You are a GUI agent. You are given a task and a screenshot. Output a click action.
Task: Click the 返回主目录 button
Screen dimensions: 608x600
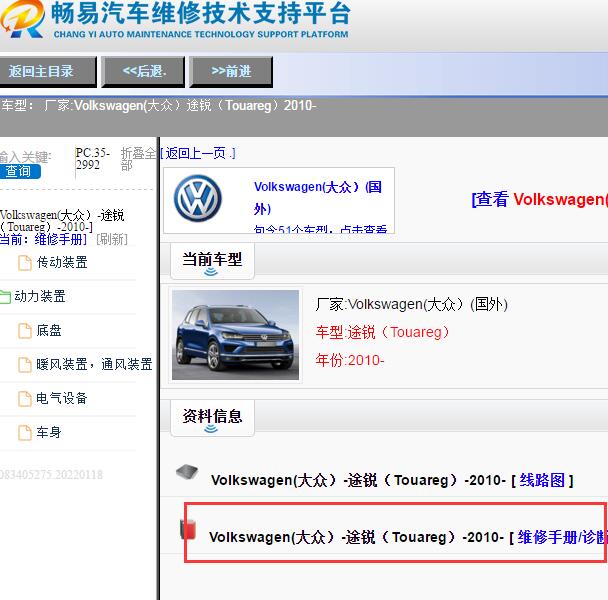pyautogui.click(x=47, y=71)
